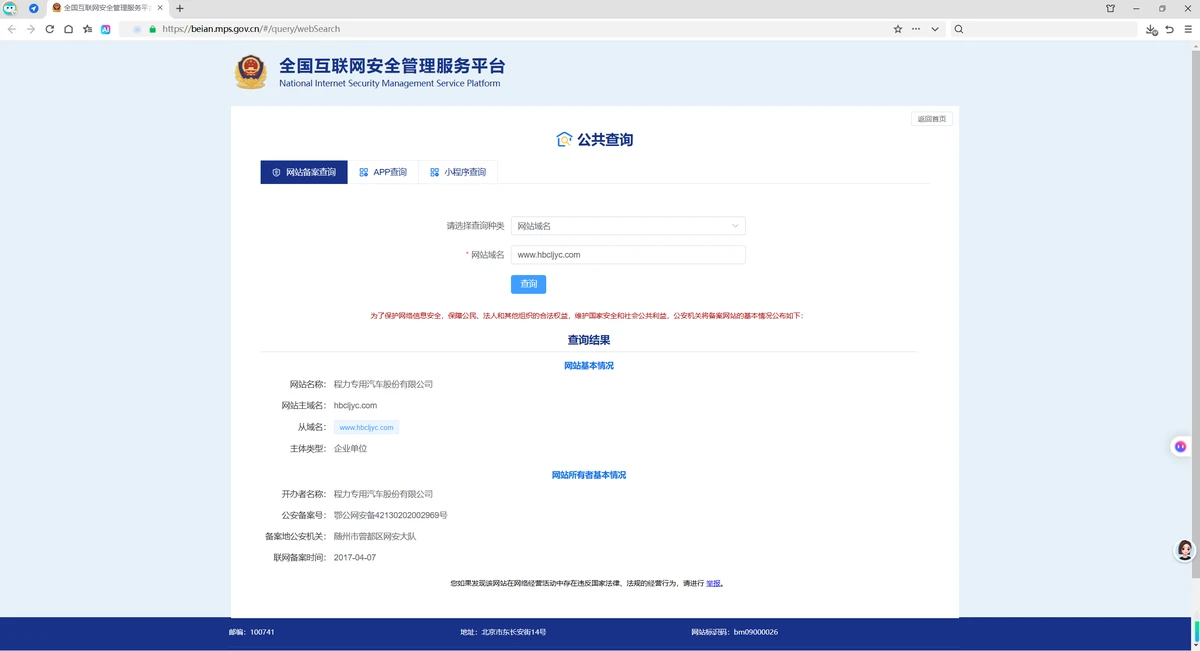Close the 全国互联网安全管理服务平台 tab
Image resolution: width=1200 pixels, height=651 pixels.
(160, 8)
